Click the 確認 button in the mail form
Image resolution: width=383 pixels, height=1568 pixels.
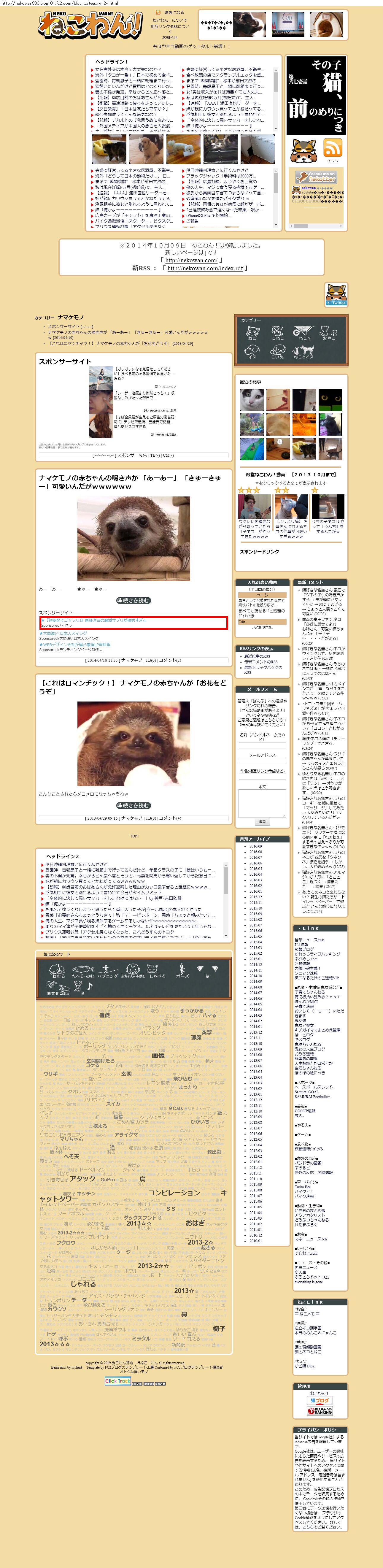coord(262,821)
